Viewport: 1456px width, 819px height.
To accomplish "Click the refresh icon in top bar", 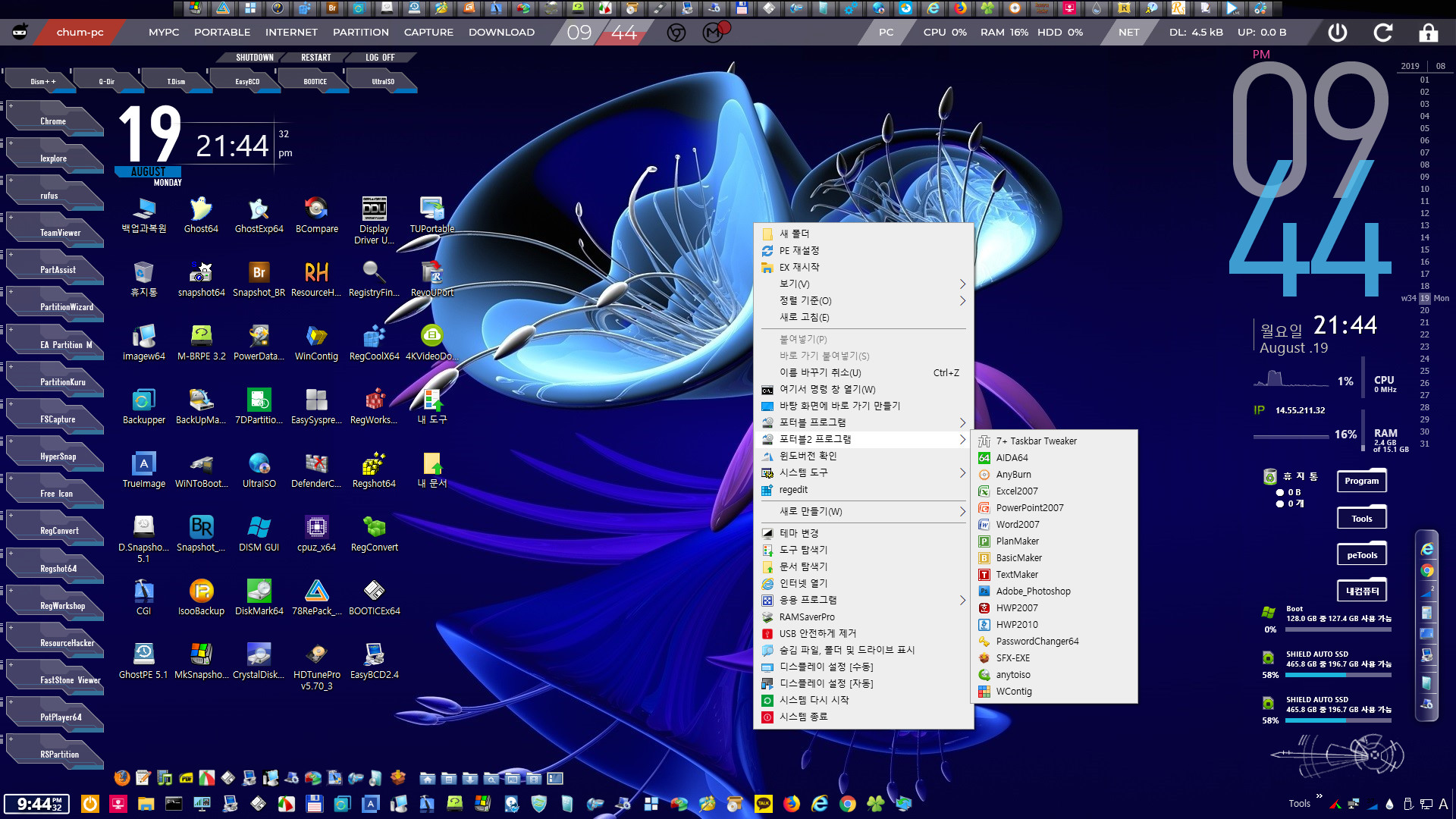I will tap(1383, 33).
